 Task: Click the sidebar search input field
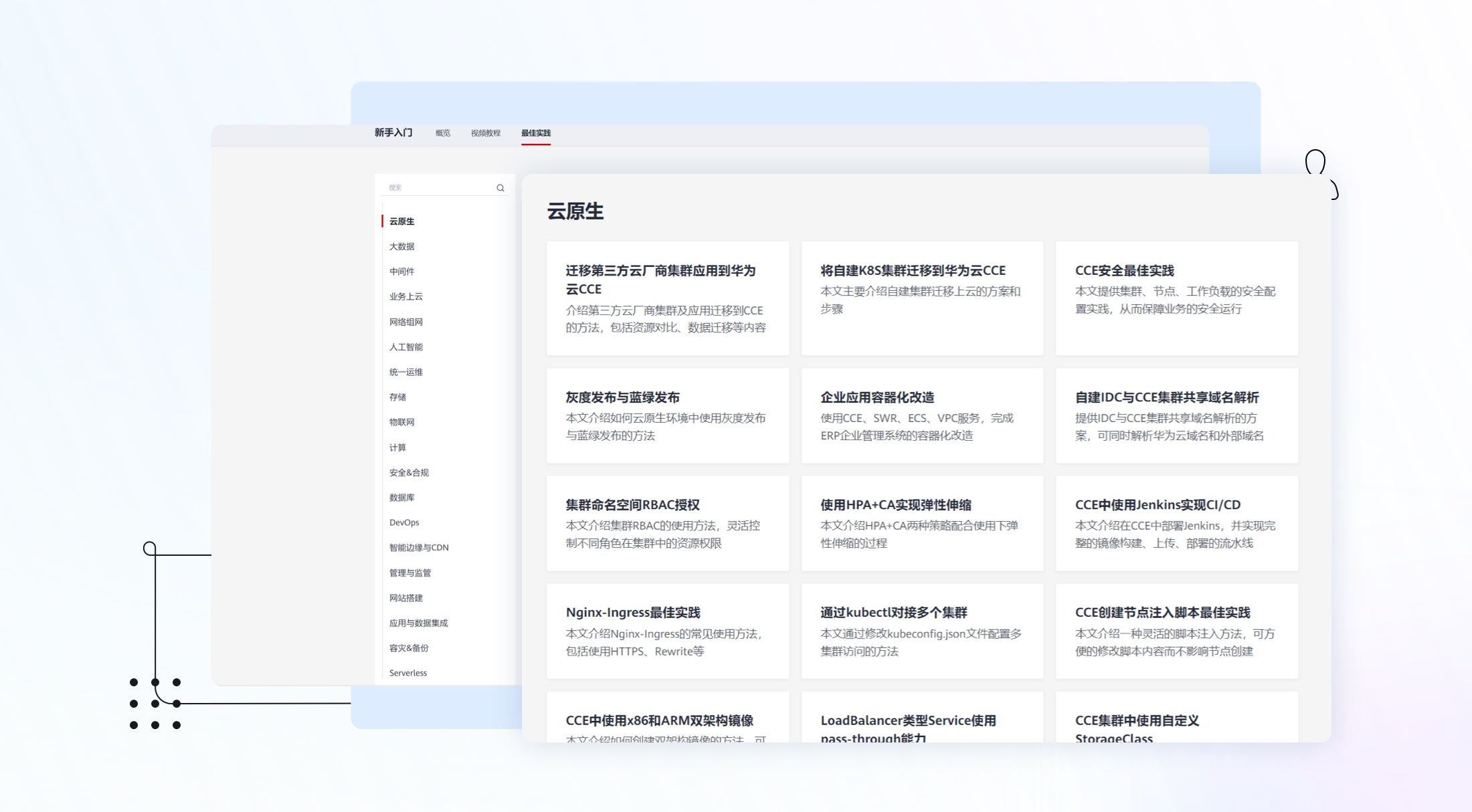pos(438,188)
